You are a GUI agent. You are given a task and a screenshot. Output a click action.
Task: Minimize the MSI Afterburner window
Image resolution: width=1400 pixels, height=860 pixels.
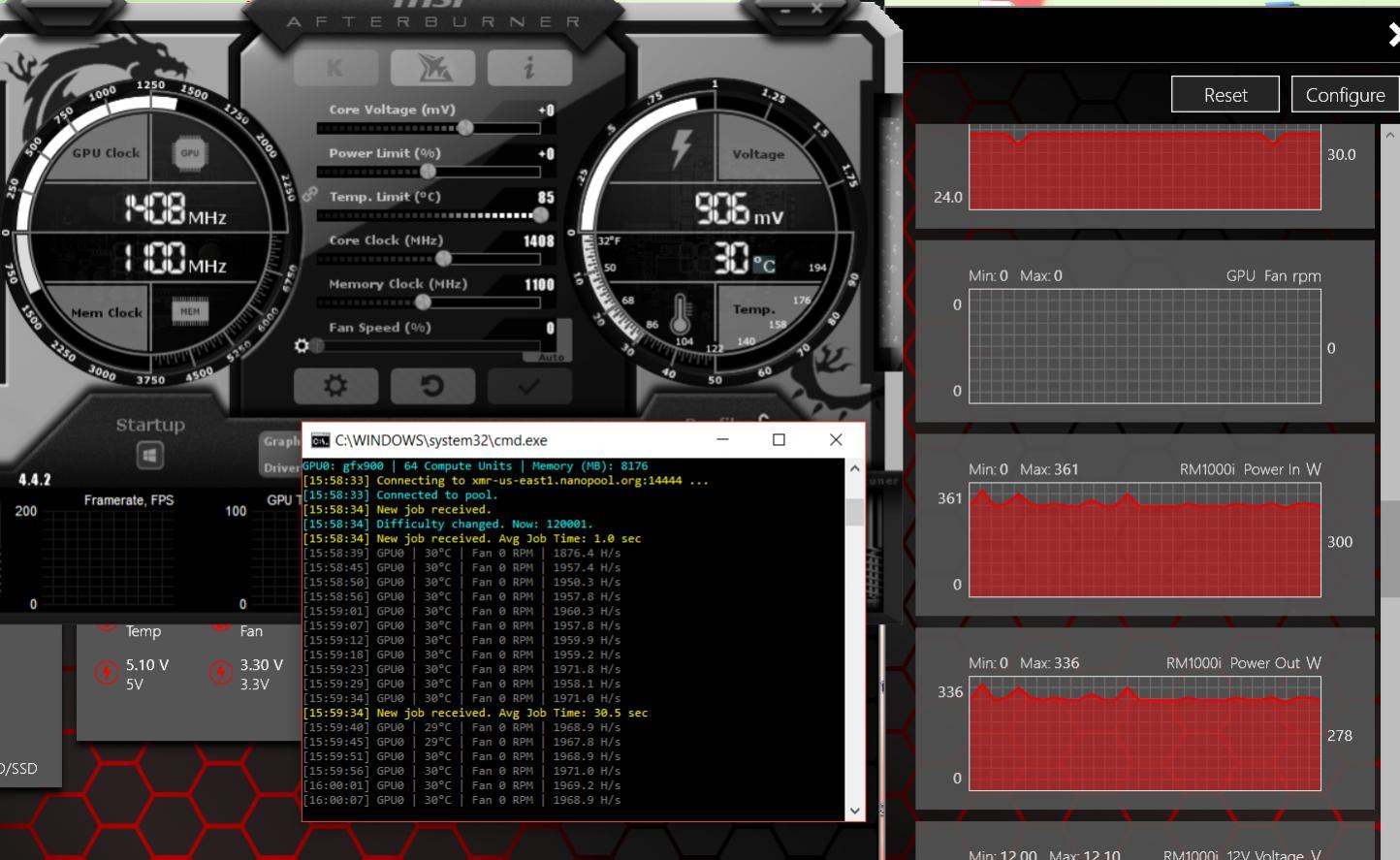(x=785, y=10)
